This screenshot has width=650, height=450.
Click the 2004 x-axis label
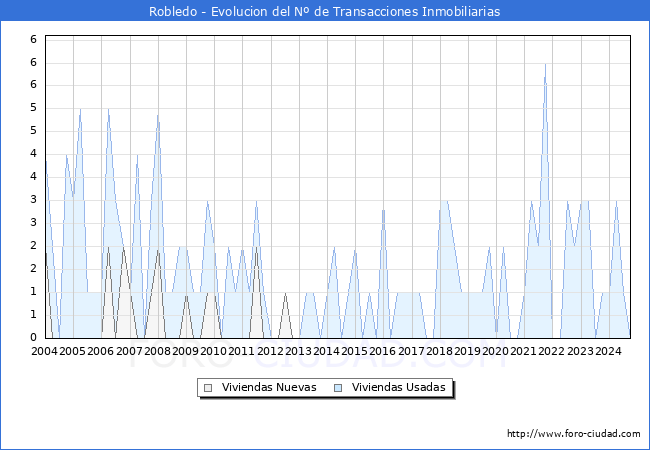click(44, 351)
